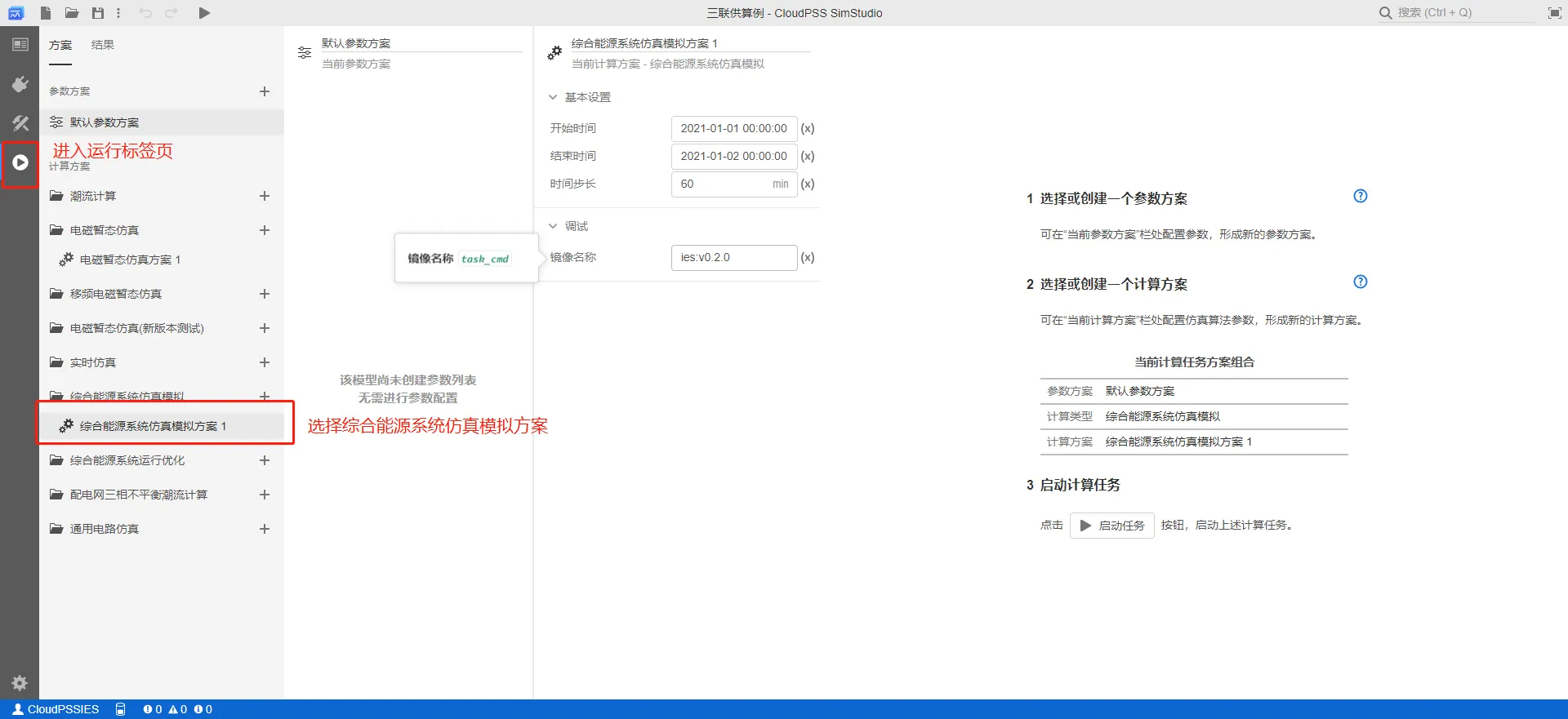Open the last status bar message count
1568x719 pixels.
203,709
